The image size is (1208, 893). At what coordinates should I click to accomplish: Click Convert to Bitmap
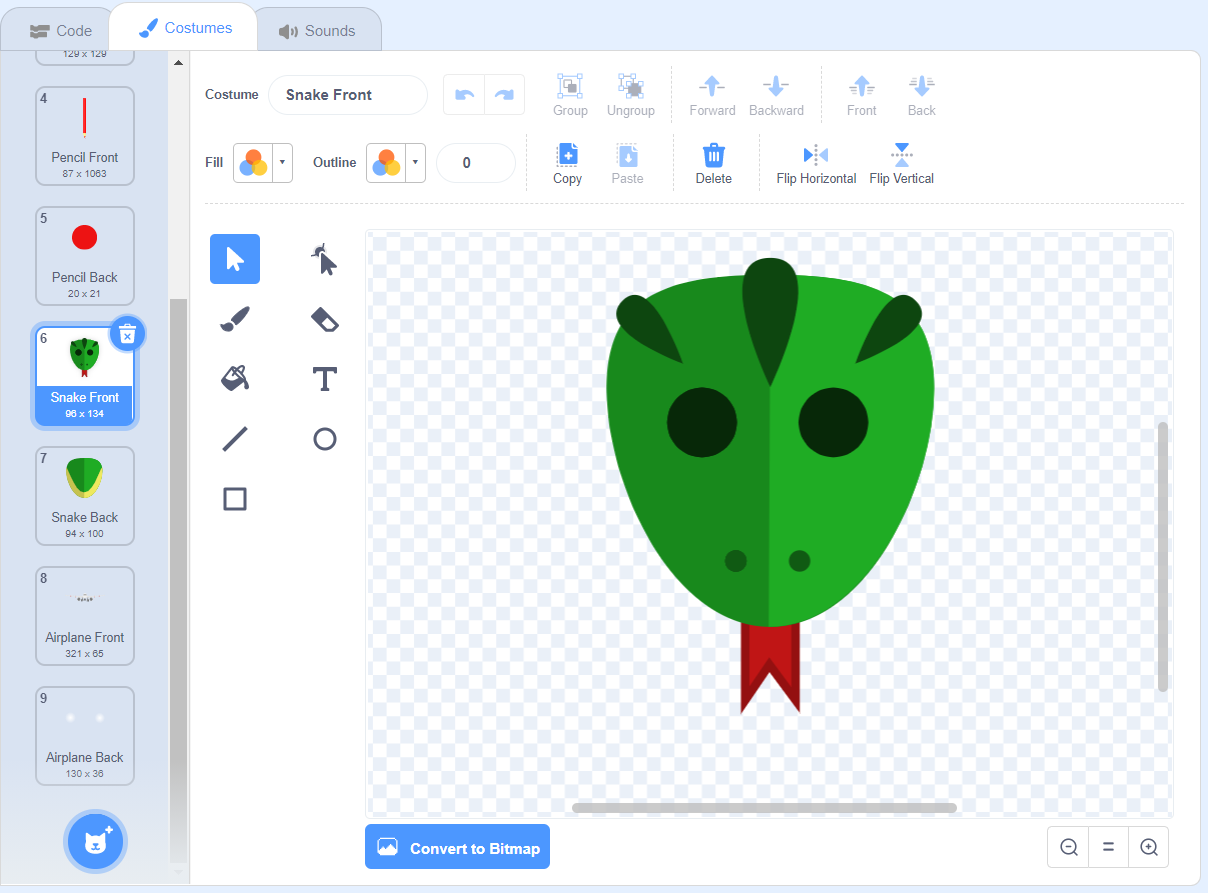coord(457,847)
